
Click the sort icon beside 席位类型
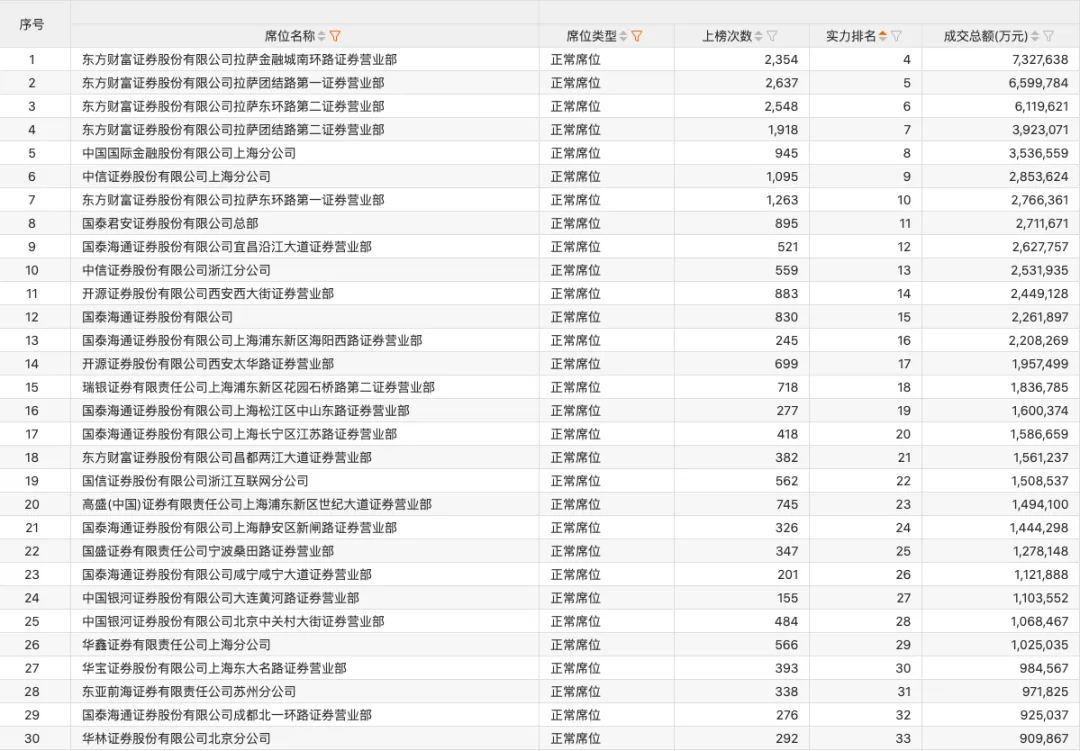[x=624, y=36]
